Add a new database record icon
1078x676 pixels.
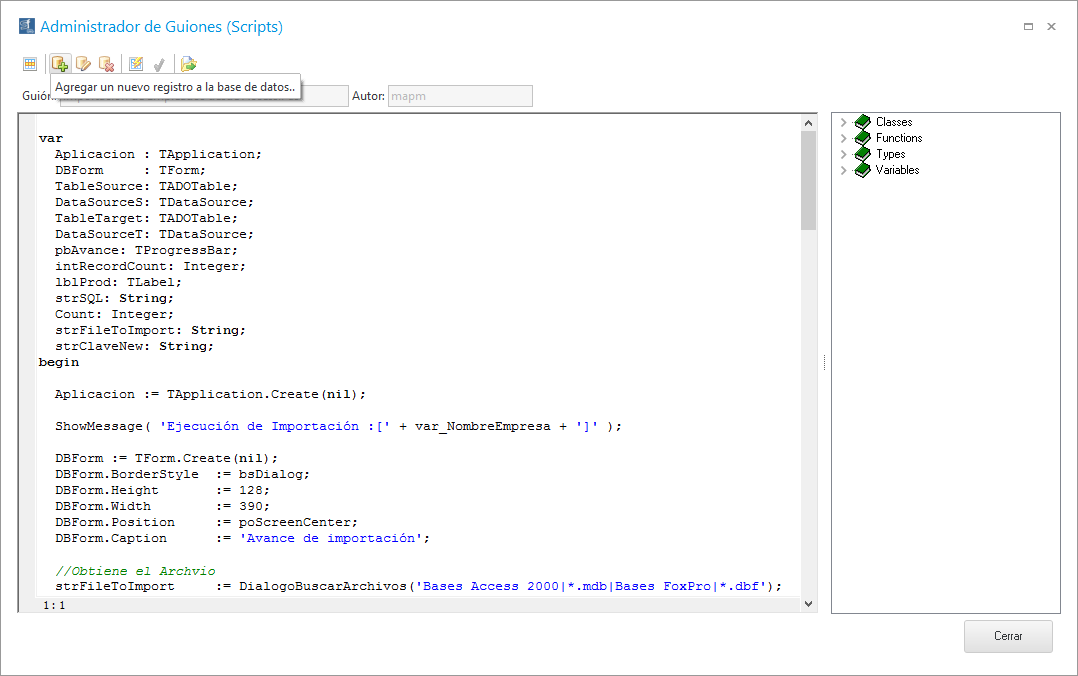(x=60, y=64)
